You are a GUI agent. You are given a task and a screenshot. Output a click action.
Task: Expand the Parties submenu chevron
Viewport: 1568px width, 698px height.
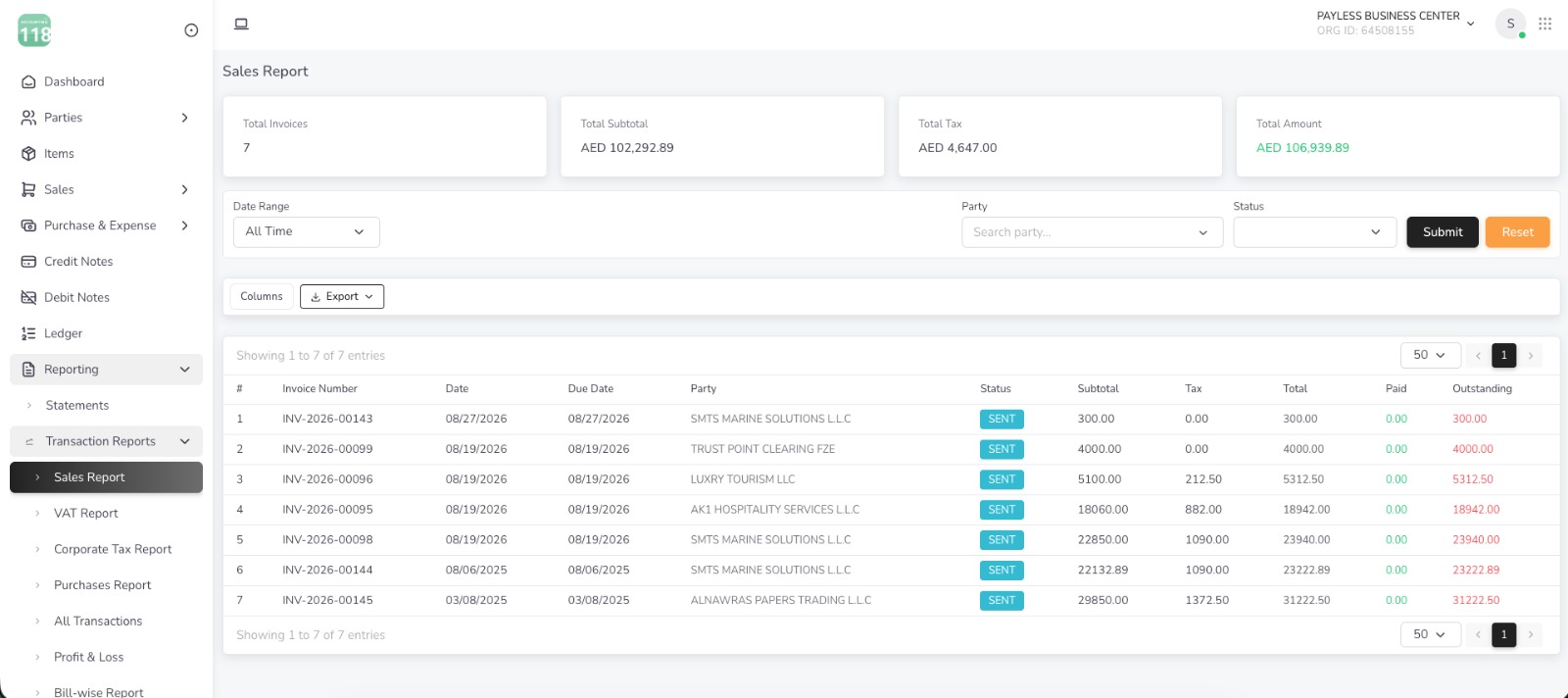pyautogui.click(x=184, y=118)
